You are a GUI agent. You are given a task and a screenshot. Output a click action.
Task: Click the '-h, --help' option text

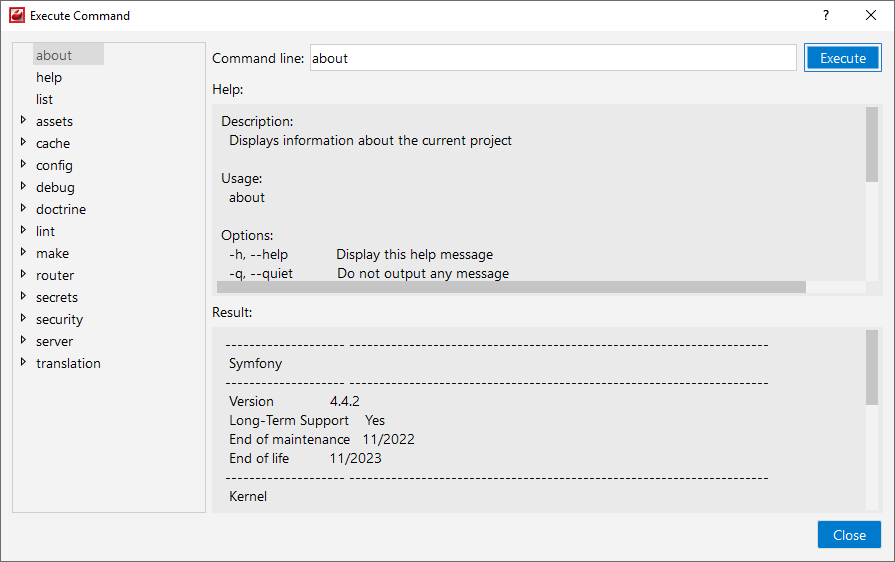[259, 254]
